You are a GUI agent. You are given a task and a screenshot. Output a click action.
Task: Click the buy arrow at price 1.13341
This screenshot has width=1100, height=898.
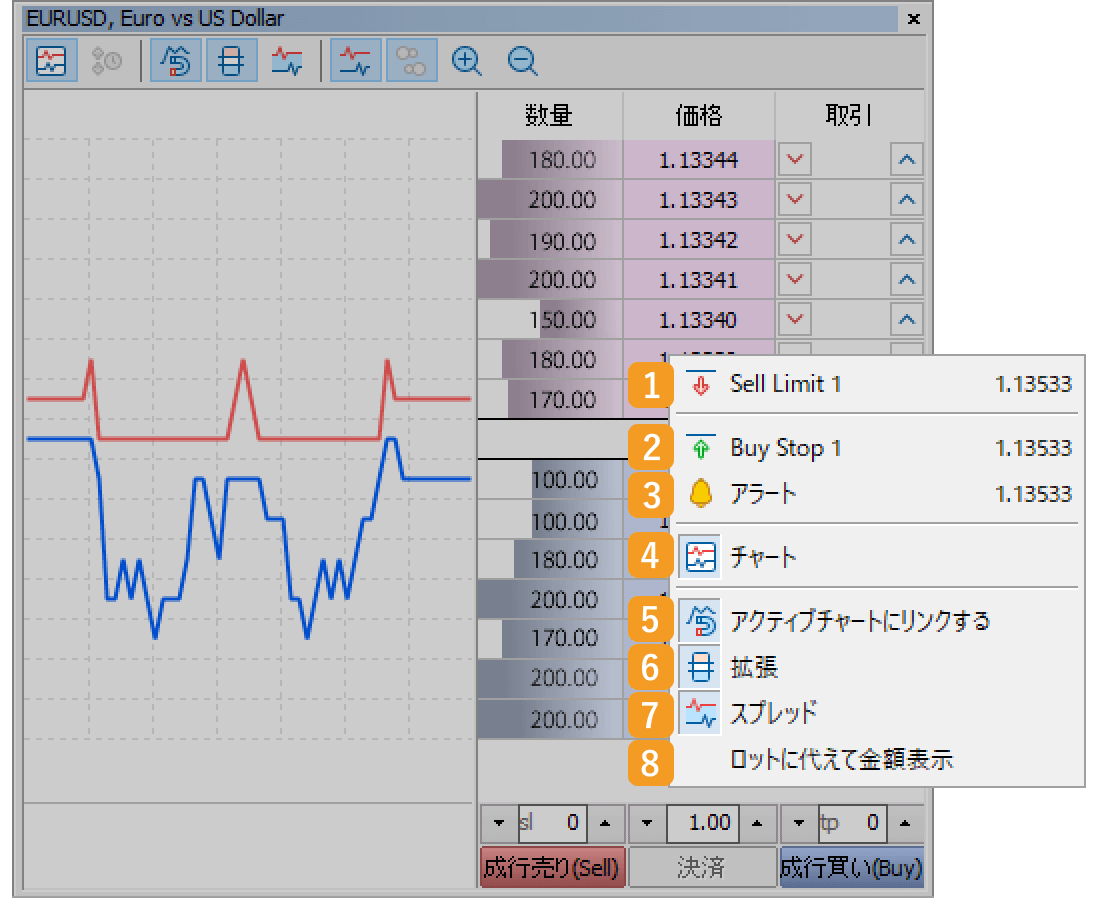pos(906,279)
